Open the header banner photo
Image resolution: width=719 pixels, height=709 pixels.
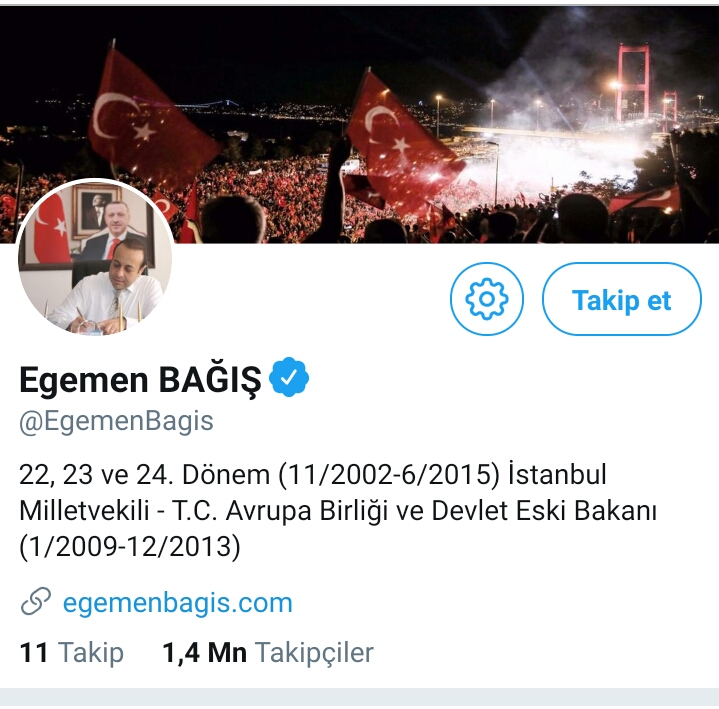(x=360, y=124)
